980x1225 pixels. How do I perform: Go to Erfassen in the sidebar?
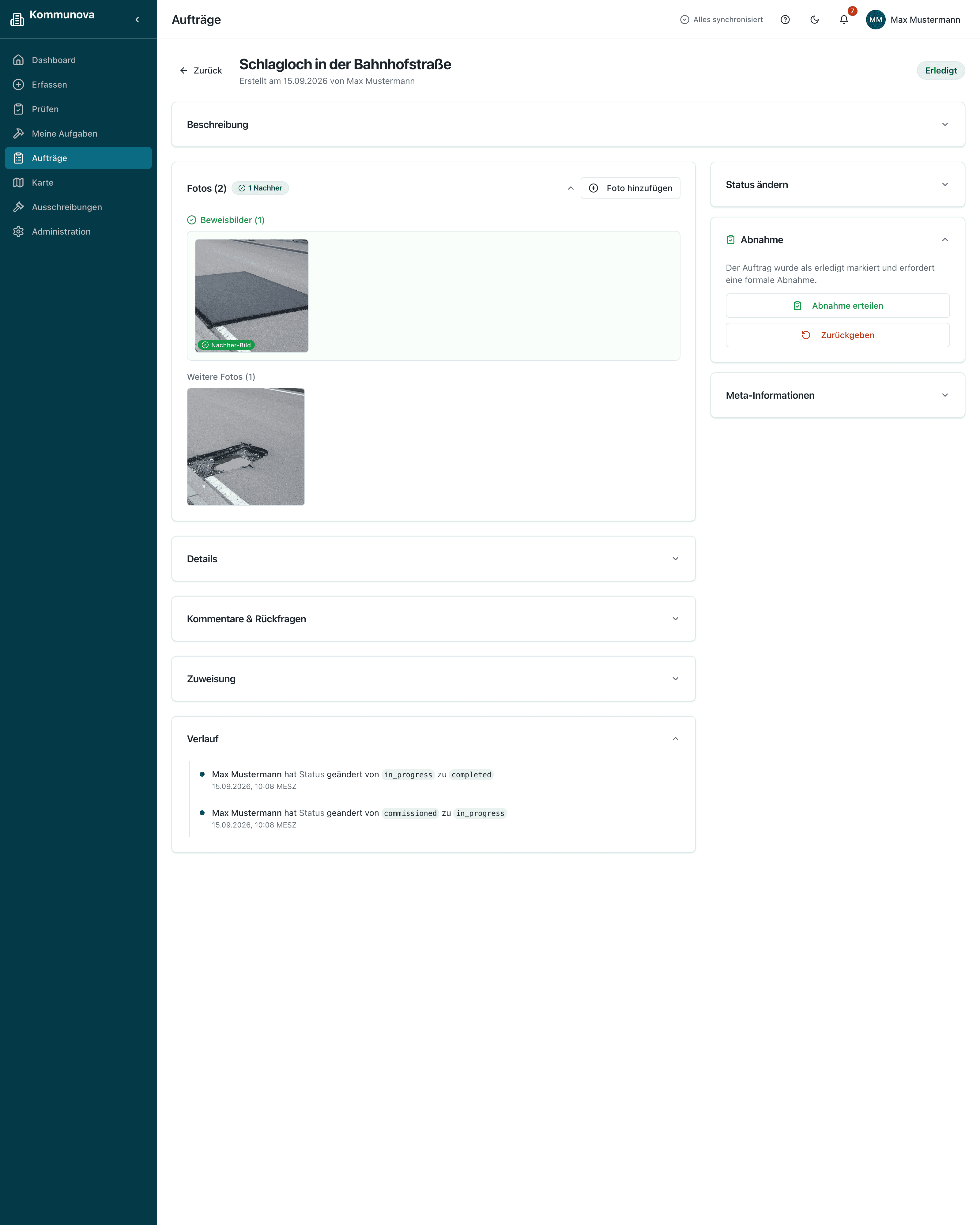click(78, 85)
